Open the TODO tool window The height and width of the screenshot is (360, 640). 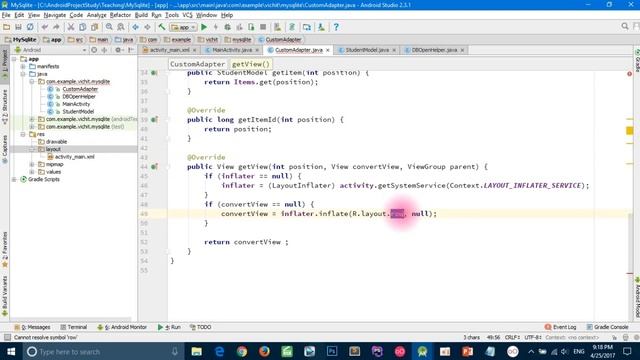pos(200,327)
